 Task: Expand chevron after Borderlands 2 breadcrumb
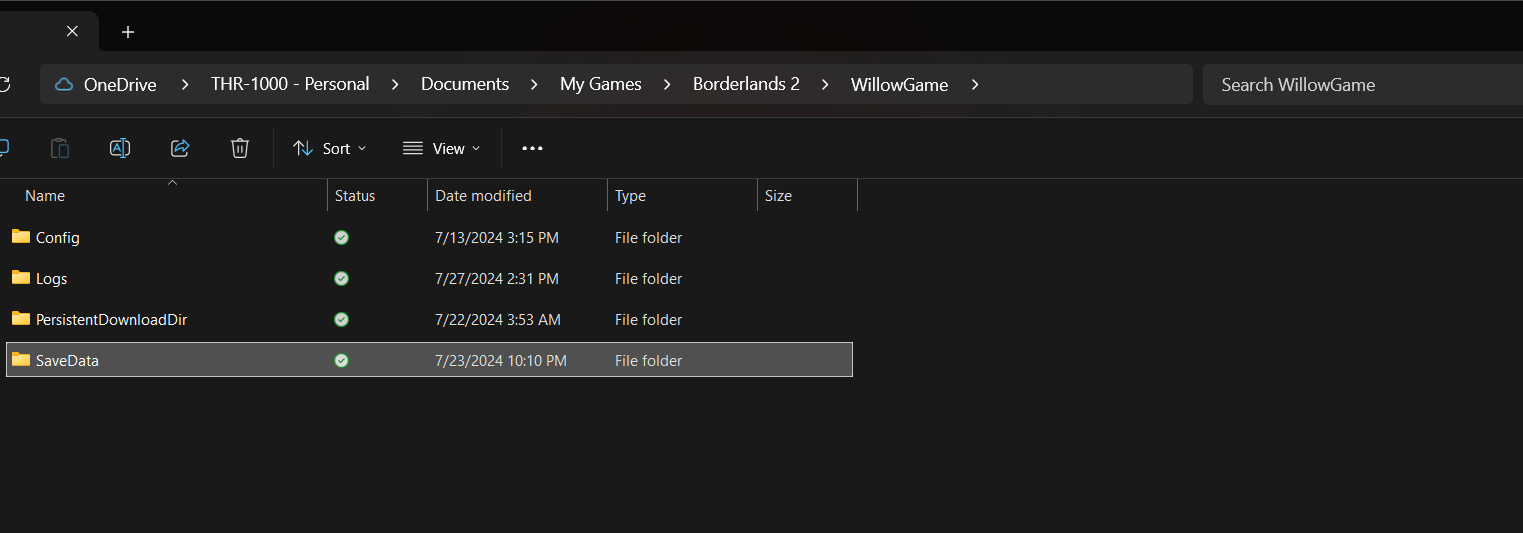[x=825, y=85]
